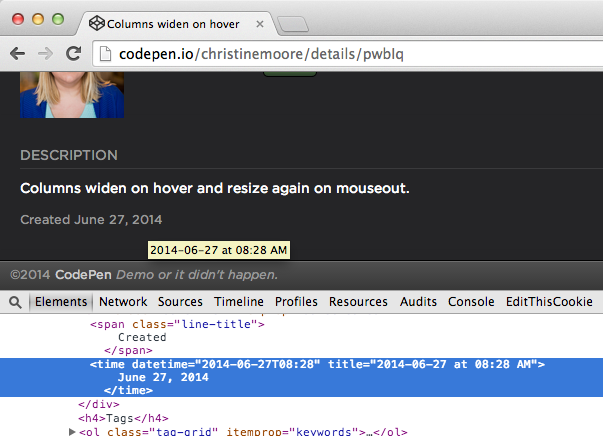The height and width of the screenshot is (436, 603).
Task: Close the Columns widen on hover tab
Action: pos(259,22)
